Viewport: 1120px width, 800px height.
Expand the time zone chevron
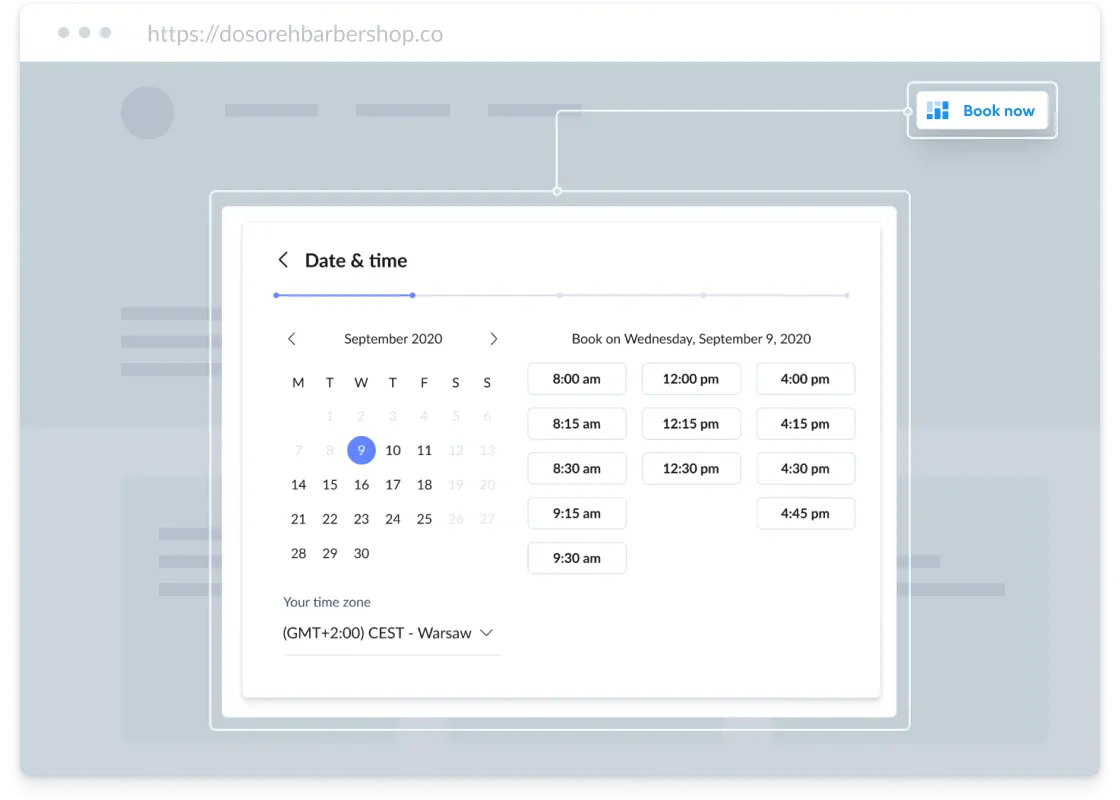point(486,633)
